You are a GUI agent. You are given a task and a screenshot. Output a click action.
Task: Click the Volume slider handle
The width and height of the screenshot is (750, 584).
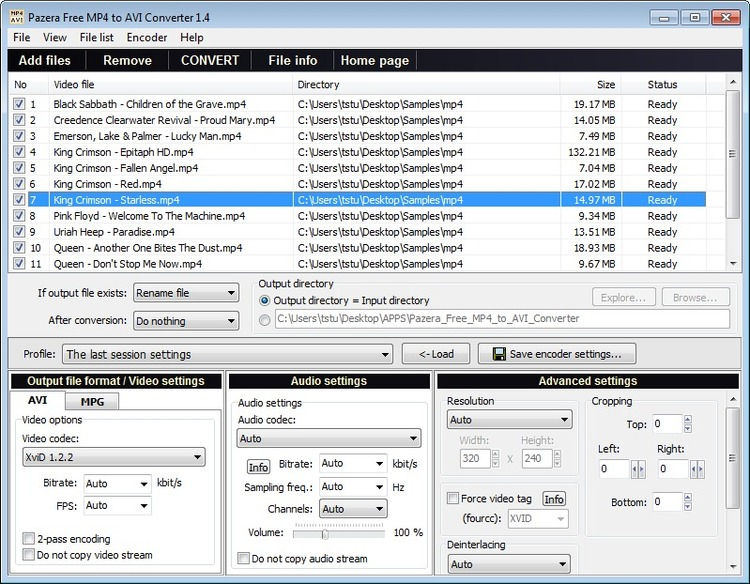[x=325, y=533]
